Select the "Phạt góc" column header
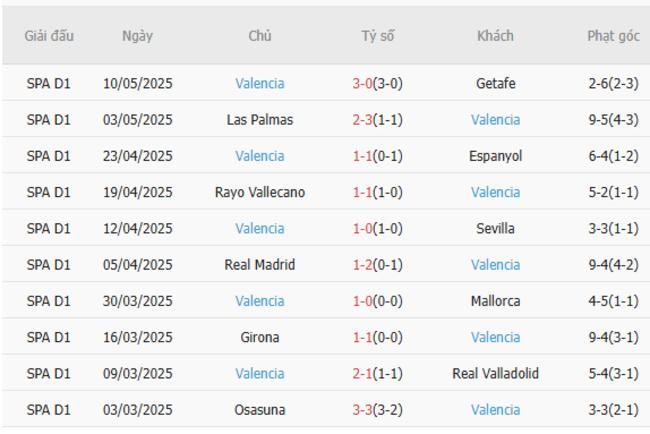Viewport: 650px width, 434px height. coord(613,36)
